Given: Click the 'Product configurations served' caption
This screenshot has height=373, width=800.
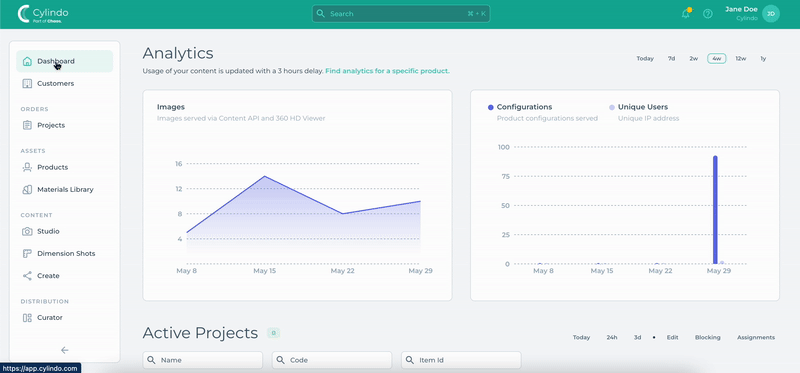Looking at the screenshot, I should click(x=547, y=118).
